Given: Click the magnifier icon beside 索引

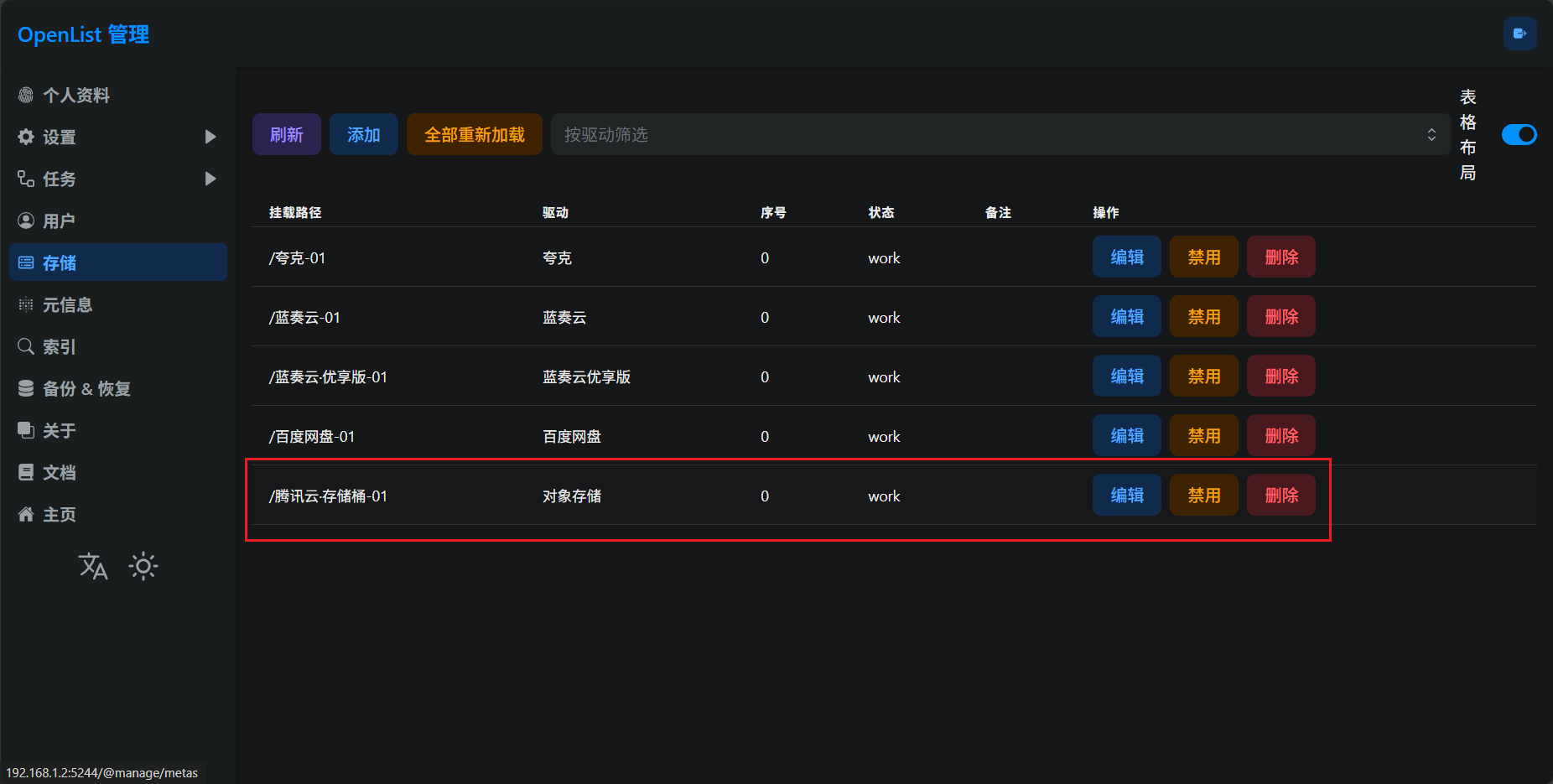Looking at the screenshot, I should pos(26,347).
